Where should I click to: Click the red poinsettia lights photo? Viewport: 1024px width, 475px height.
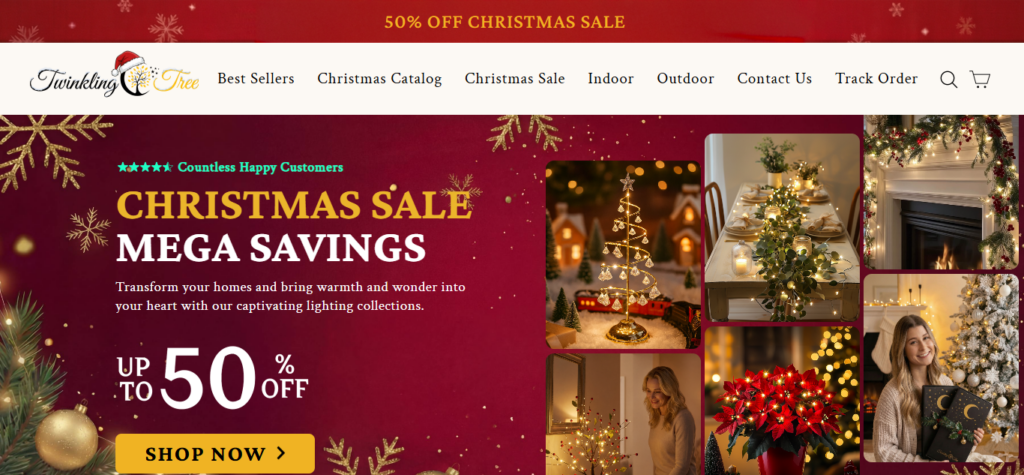click(x=782, y=401)
